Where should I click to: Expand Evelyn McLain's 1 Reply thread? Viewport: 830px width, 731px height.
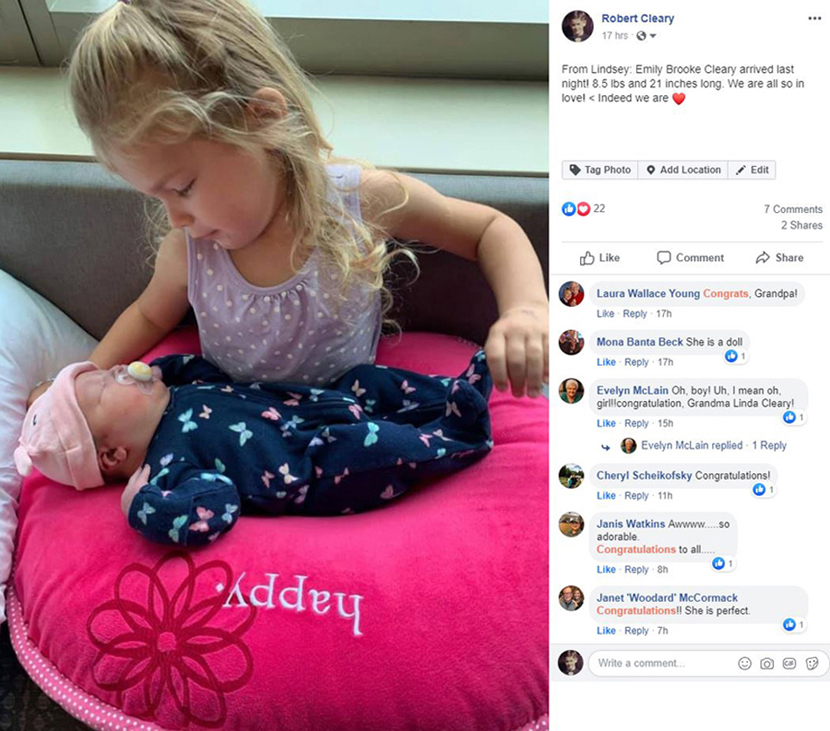point(769,446)
